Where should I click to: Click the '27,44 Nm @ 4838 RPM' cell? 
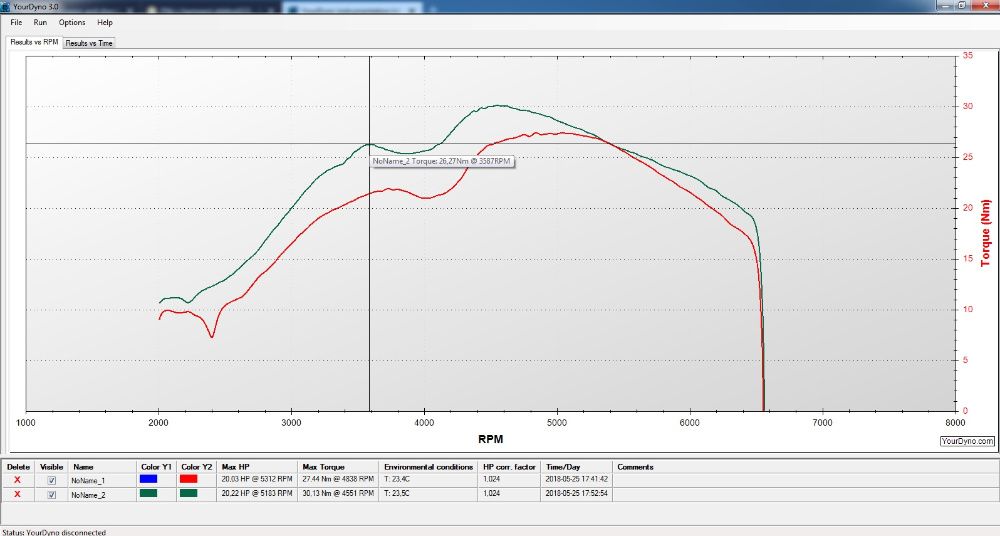(338, 479)
